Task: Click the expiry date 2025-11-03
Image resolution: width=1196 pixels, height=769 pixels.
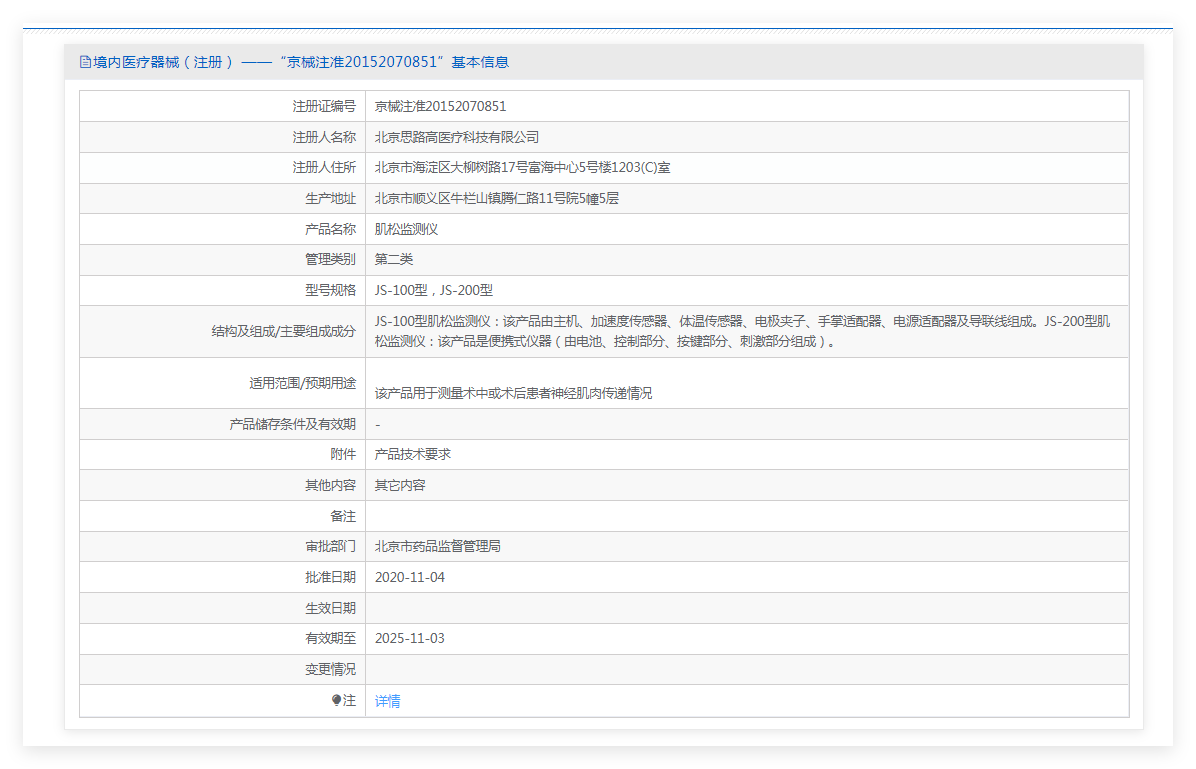Action: [409, 638]
